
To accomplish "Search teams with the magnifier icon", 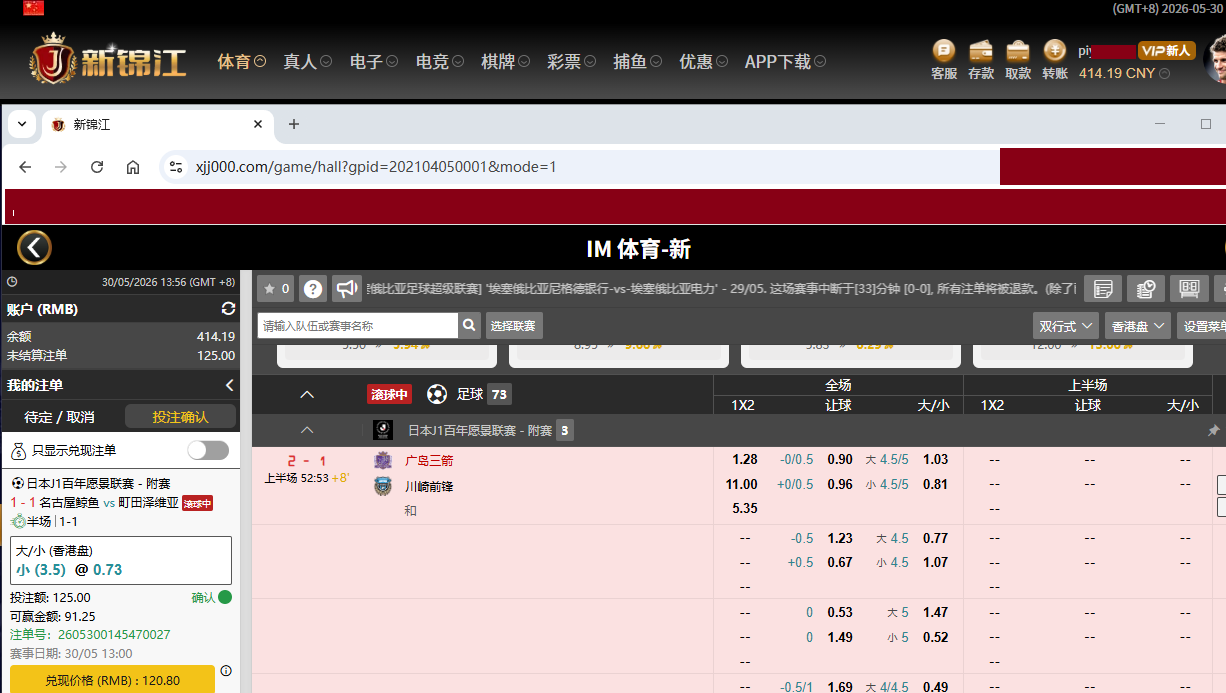I will [470, 325].
